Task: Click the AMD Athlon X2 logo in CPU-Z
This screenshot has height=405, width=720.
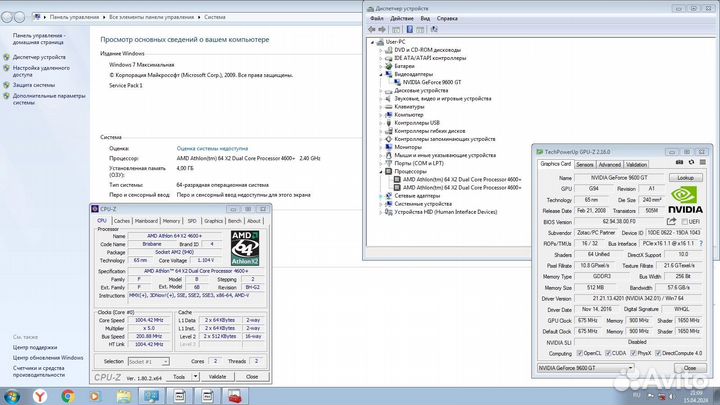Action: 245,248
